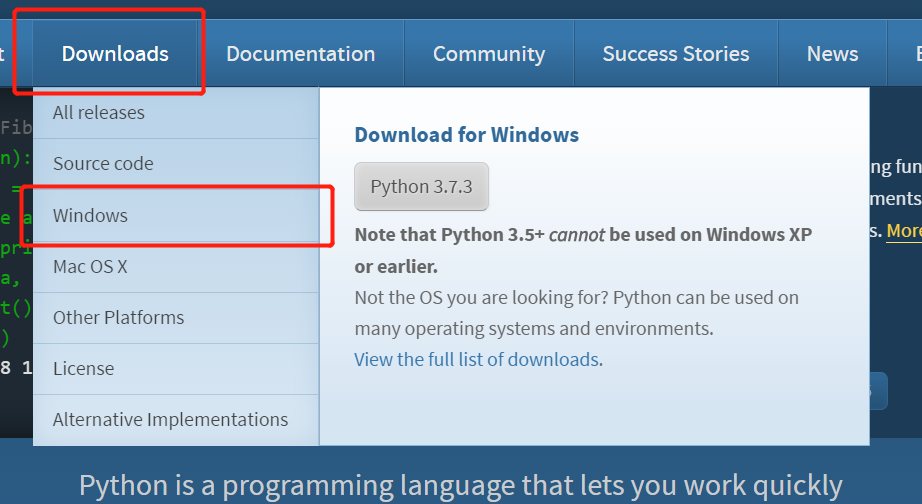This screenshot has height=504, width=922.
Task: Switch to the News tab
Action: [832, 54]
